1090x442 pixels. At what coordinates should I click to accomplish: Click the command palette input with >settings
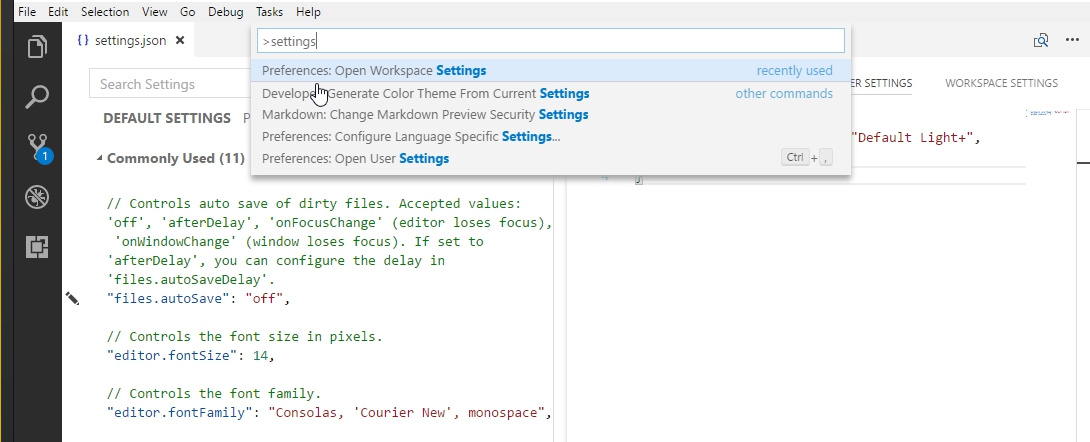551,41
